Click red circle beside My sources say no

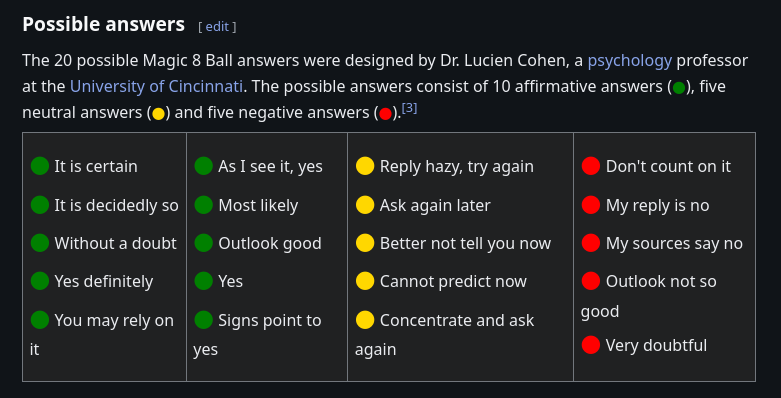[x=591, y=243]
